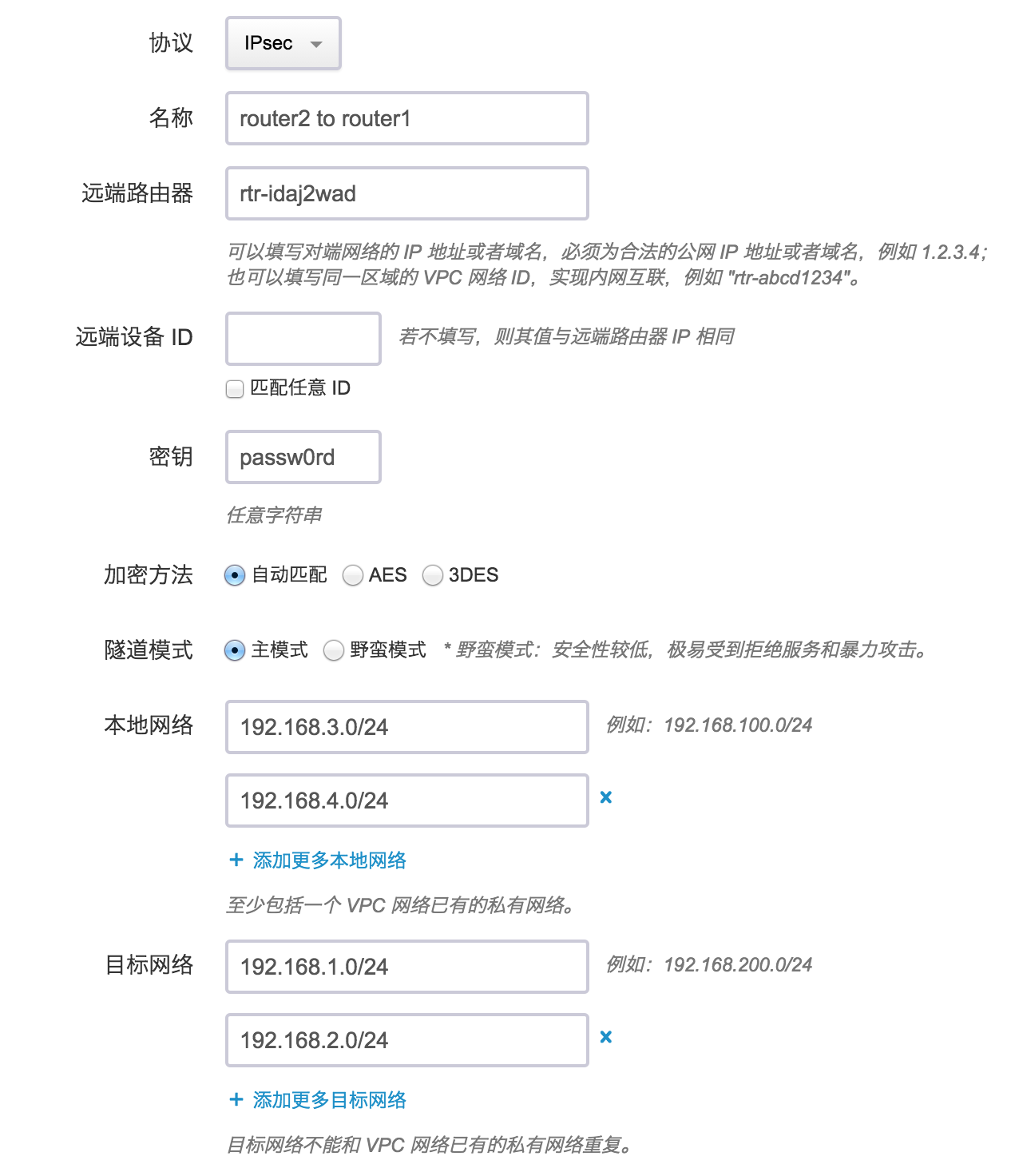Click target network field 192.168.2.0/24
The width and height of the screenshot is (1011, 1176).
(407, 1040)
